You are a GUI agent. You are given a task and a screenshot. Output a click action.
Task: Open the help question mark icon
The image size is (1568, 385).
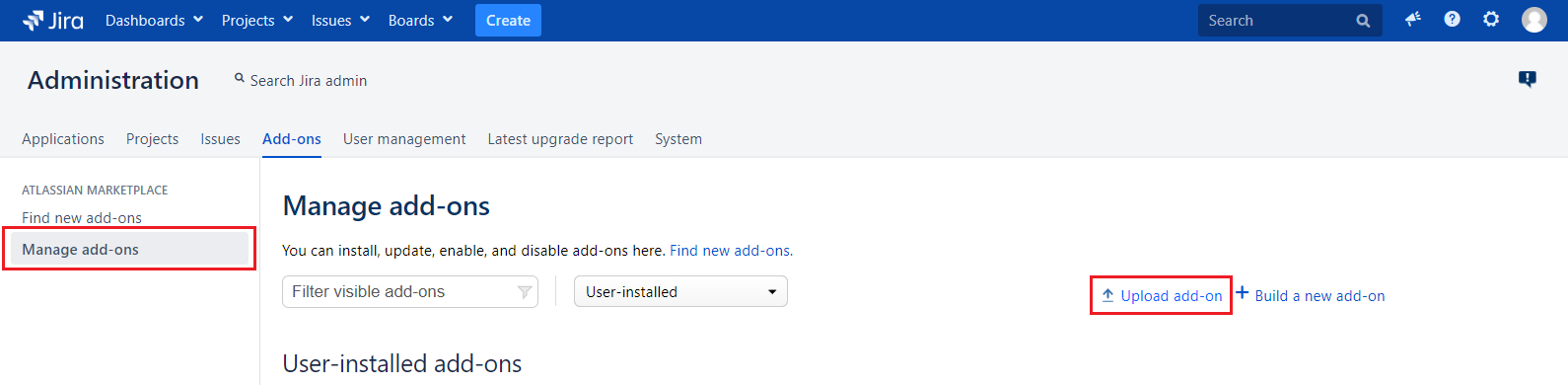pos(1452,19)
